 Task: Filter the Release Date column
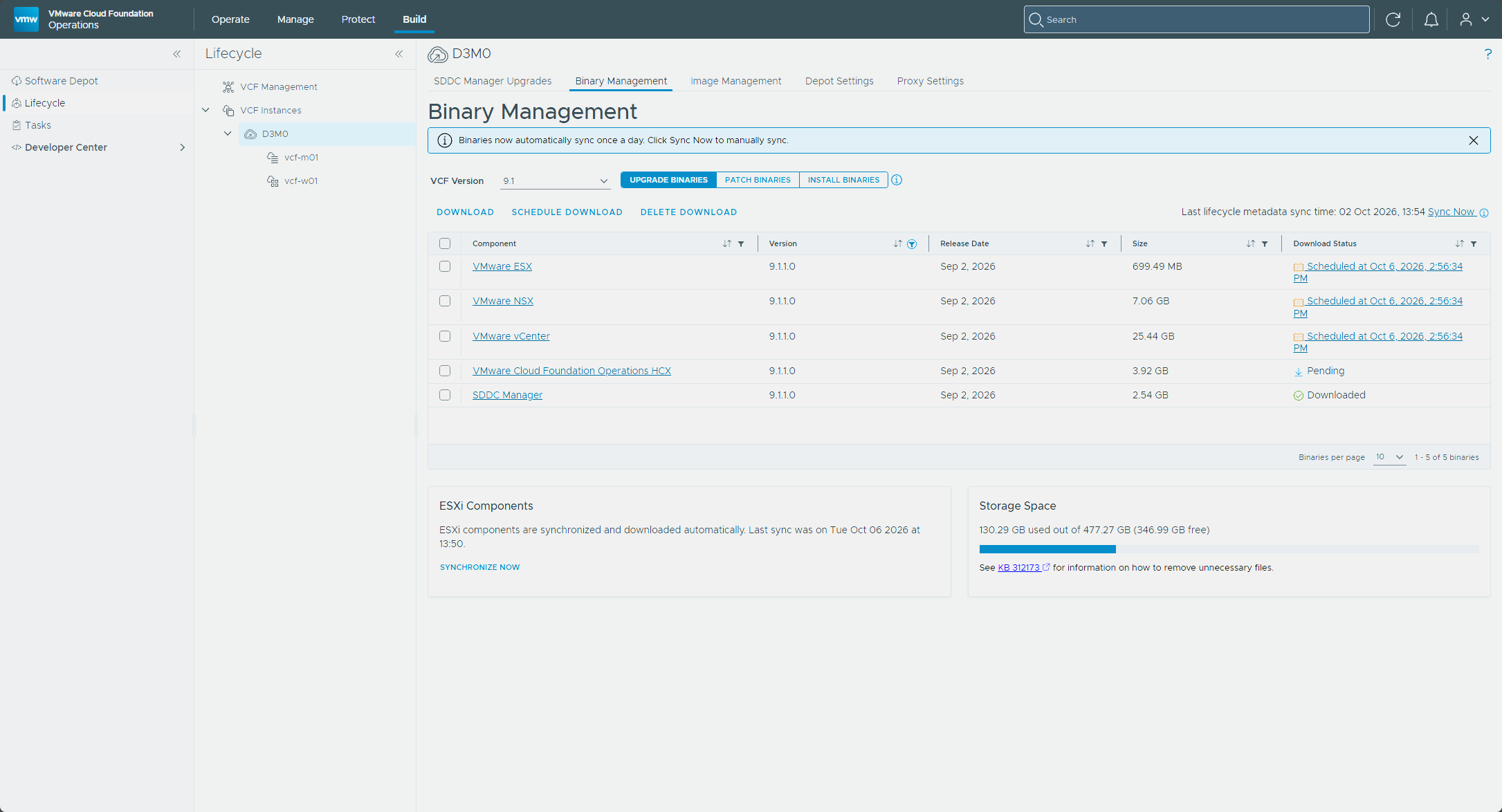coord(1104,243)
